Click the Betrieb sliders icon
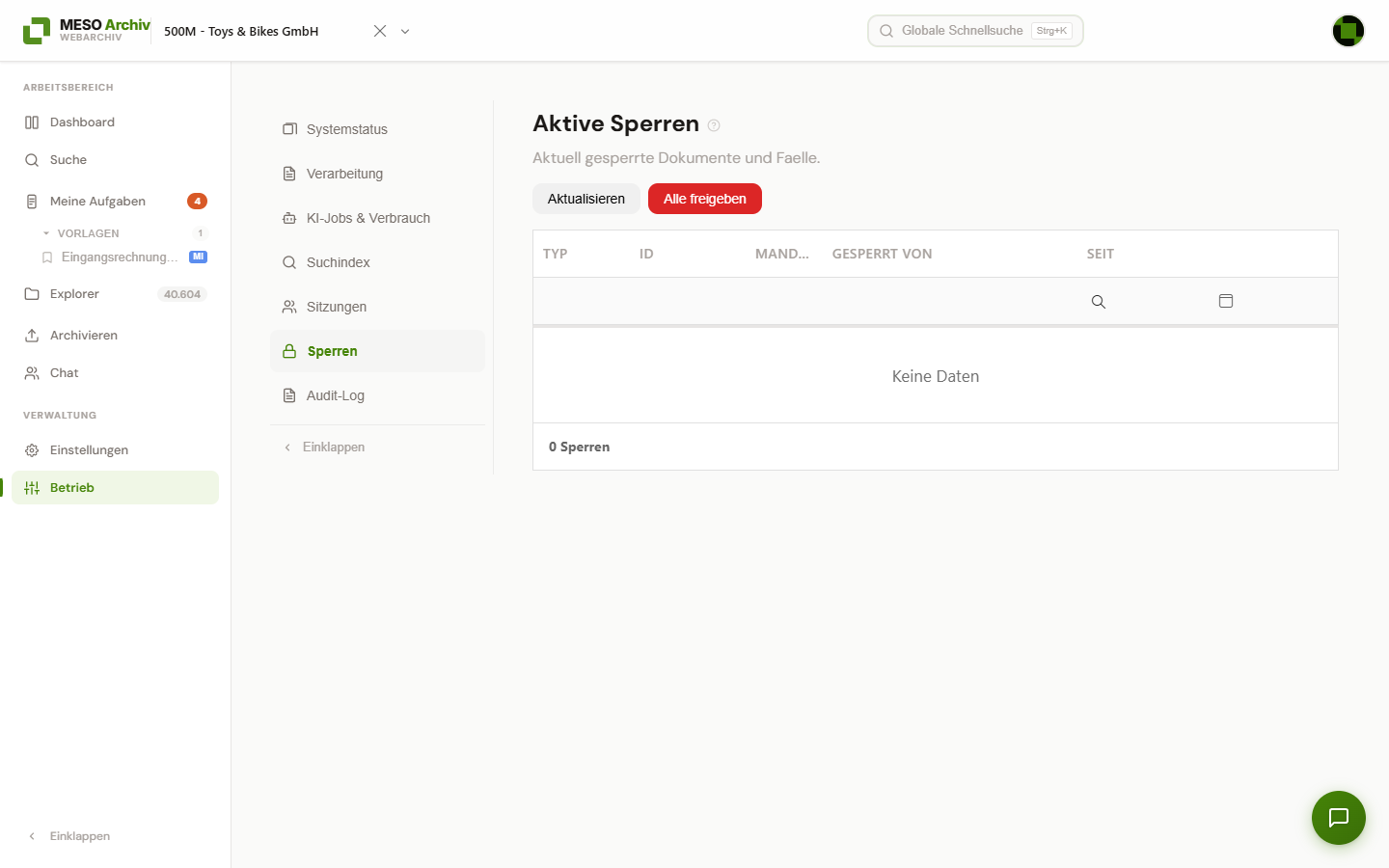Screen dimensions: 1389x868 tap(32, 488)
